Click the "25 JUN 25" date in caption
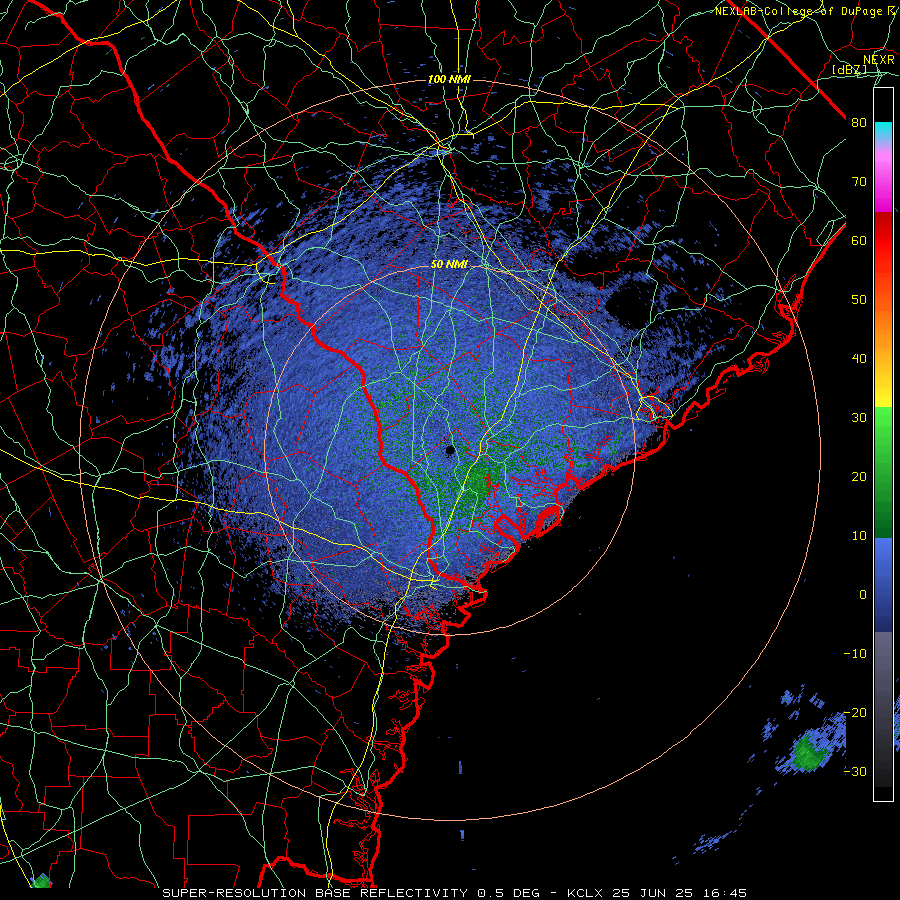This screenshot has height=900, width=900. coord(653,893)
